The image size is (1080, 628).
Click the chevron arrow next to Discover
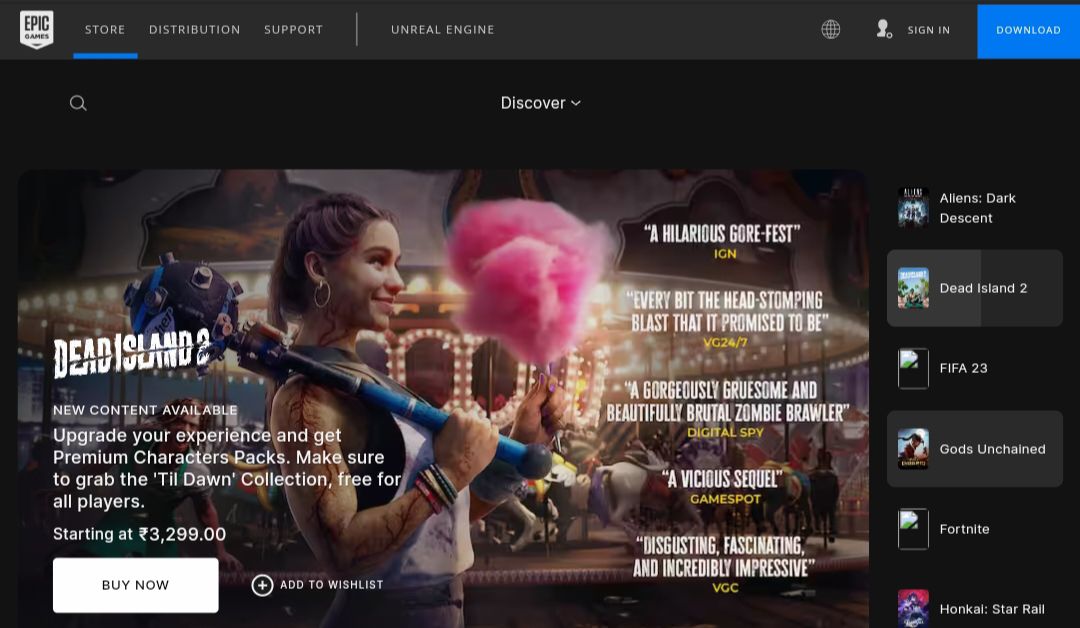click(576, 103)
